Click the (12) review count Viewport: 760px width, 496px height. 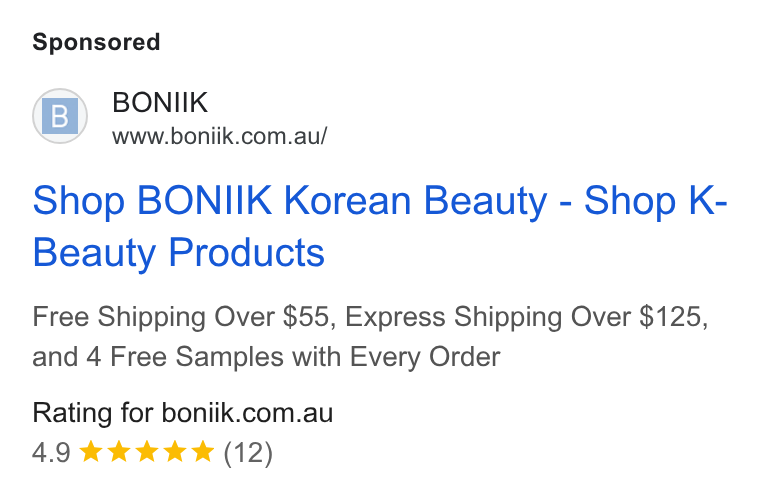[x=248, y=453]
